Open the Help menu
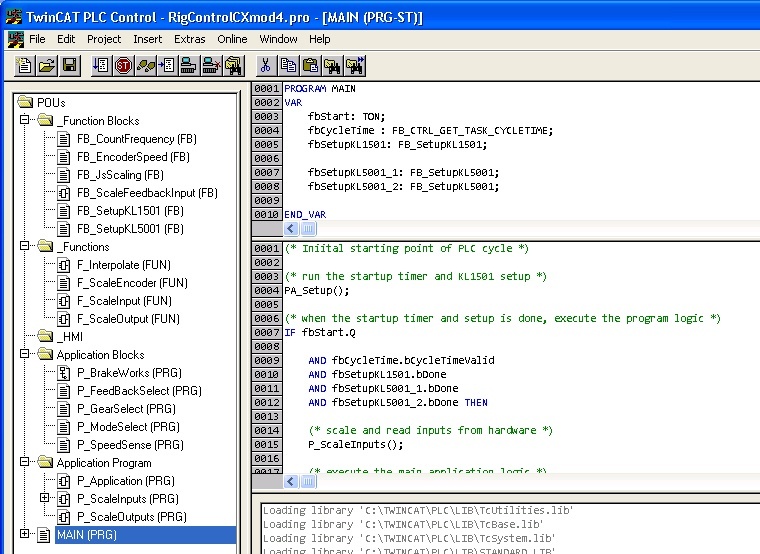The width and height of the screenshot is (760, 554). point(319,39)
